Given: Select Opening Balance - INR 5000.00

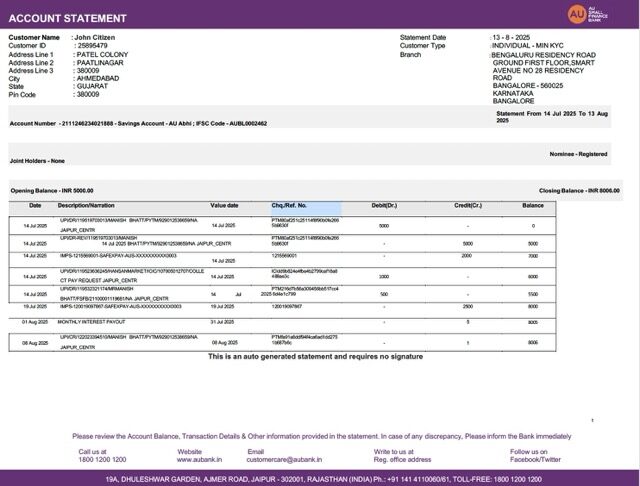Looking at the screenshot, I should (52, 191).
